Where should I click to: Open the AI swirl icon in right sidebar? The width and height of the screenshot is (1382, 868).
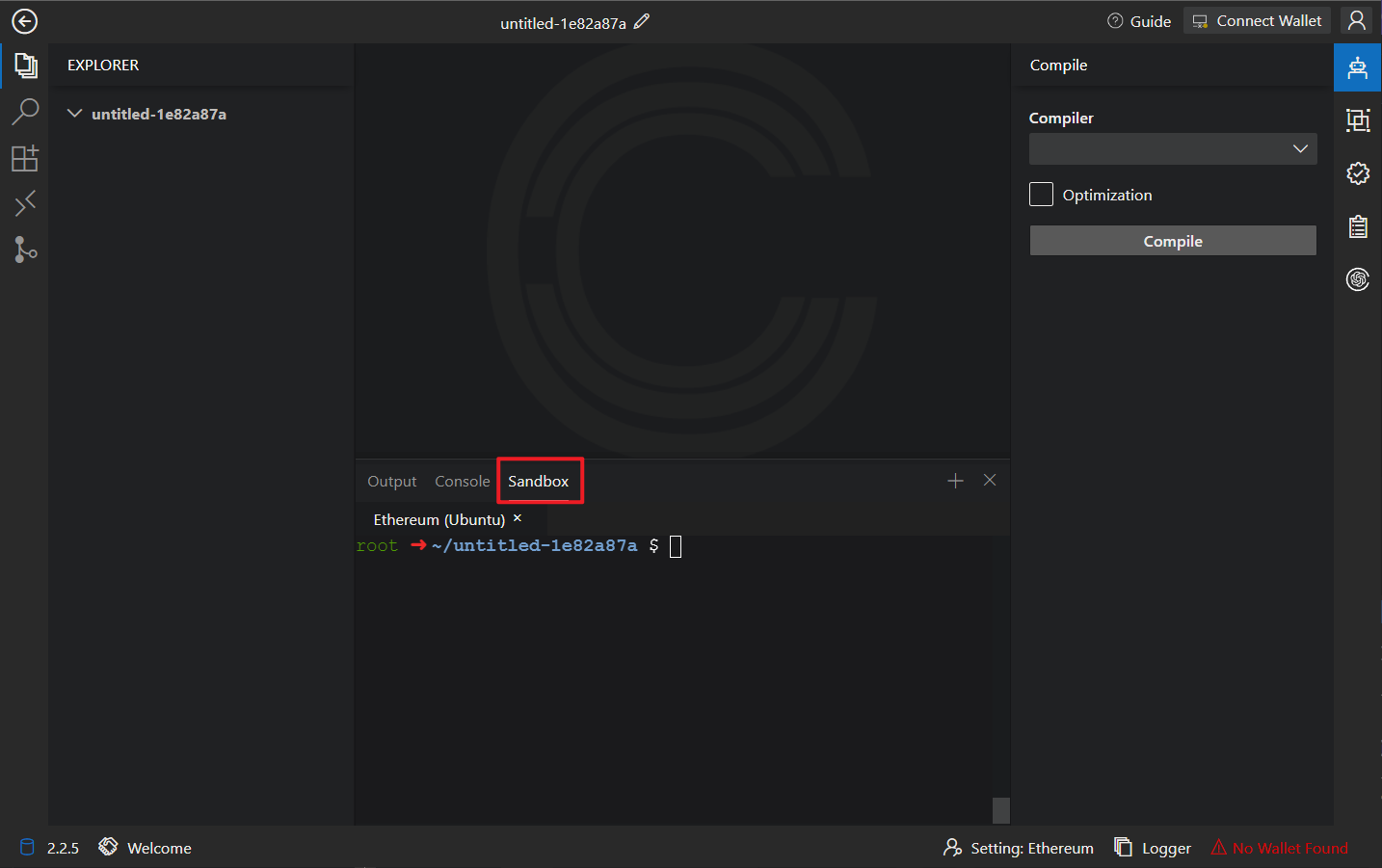click(1357, 279)
